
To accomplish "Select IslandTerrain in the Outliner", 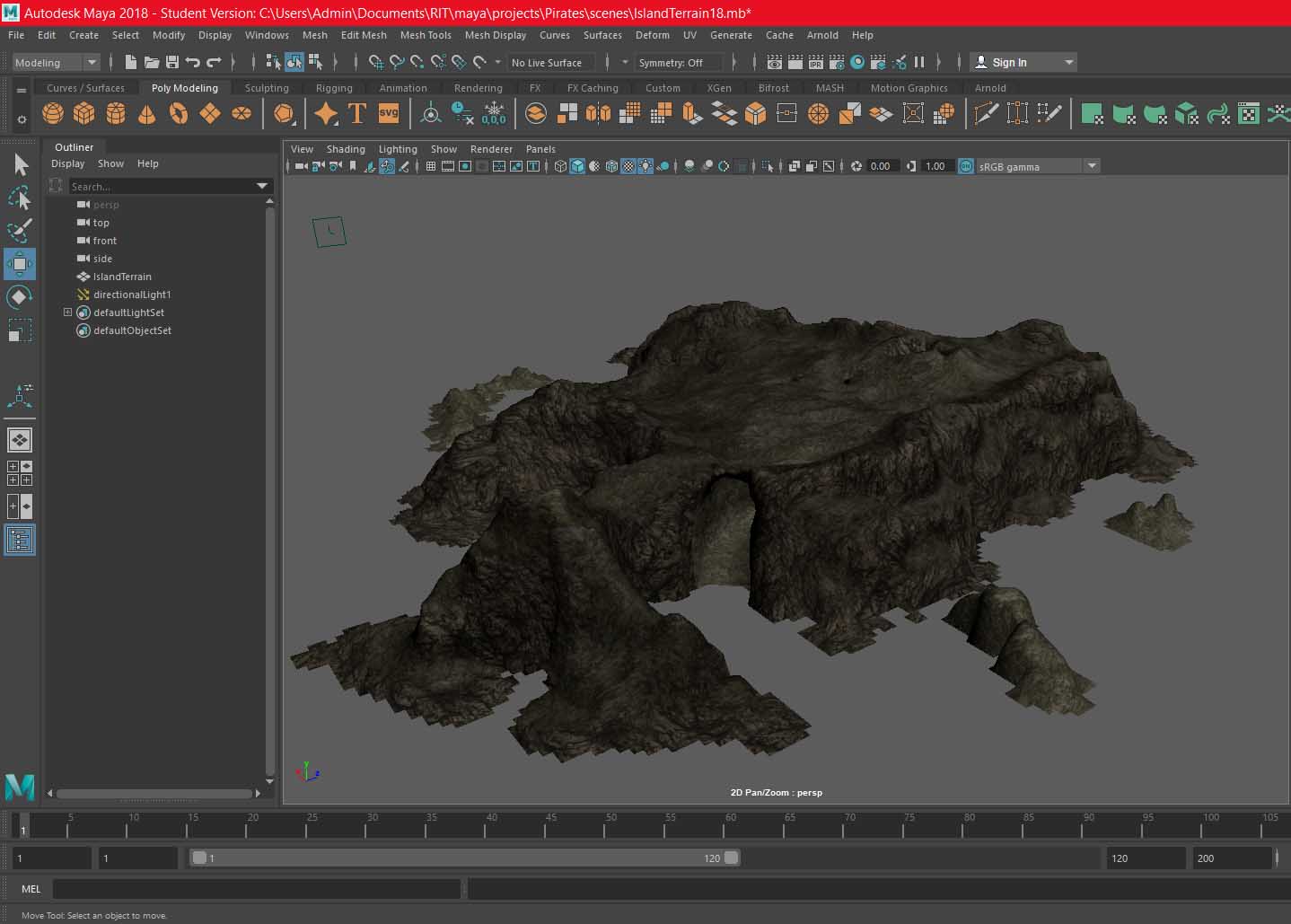I will coord(122,277).
